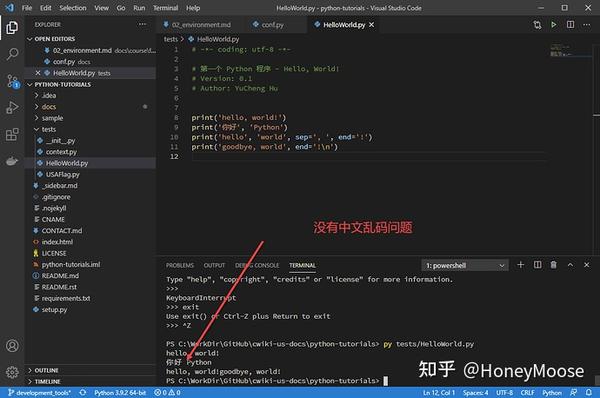This screenshot has height=398, width=600.
Task: Change line ending via CRLF
Action: [x=527, y=393]
